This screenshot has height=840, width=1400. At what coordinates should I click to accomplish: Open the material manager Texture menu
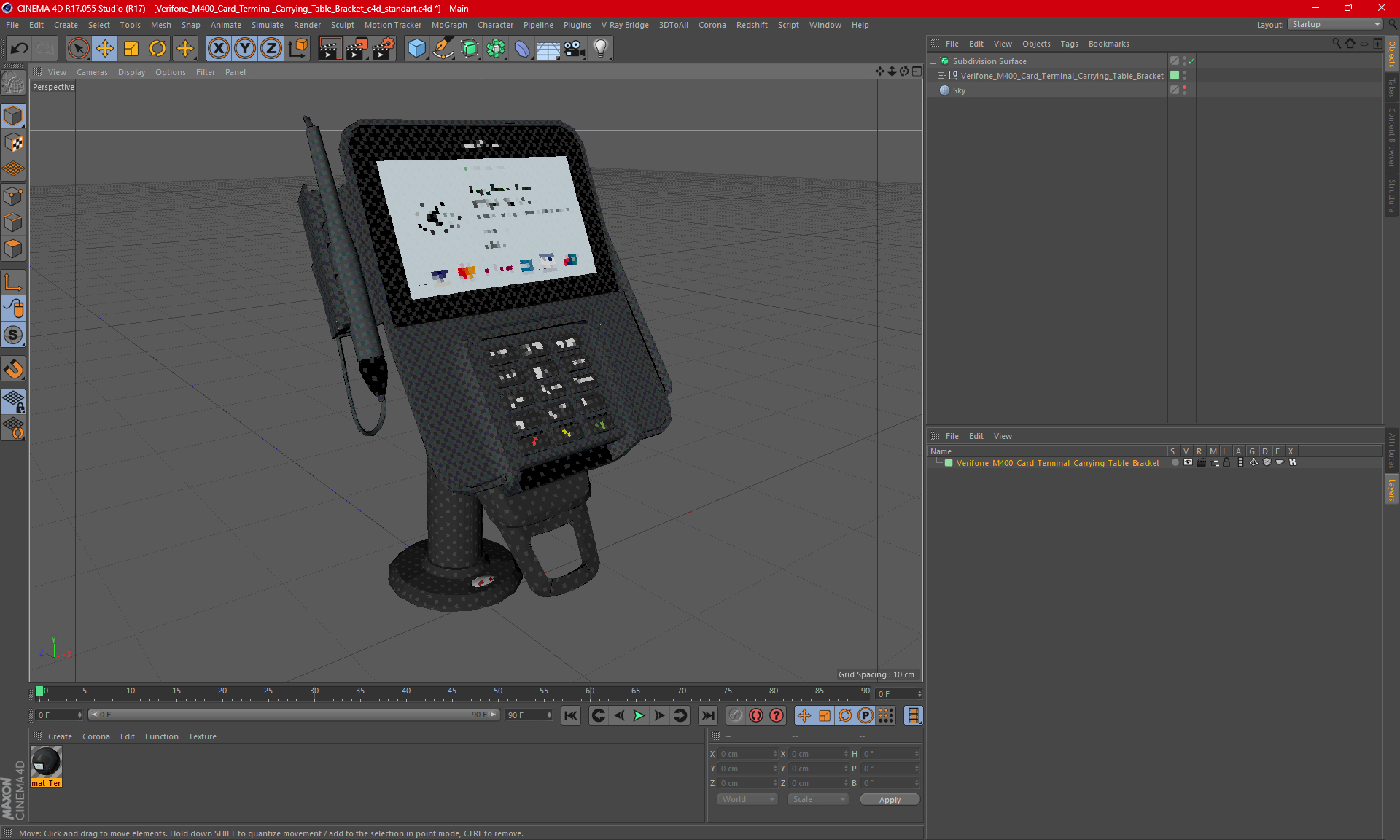(202, 736)
